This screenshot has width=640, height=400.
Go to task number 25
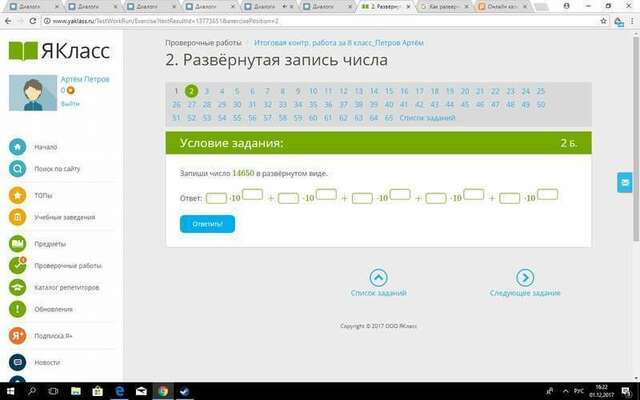pos(541,91)
